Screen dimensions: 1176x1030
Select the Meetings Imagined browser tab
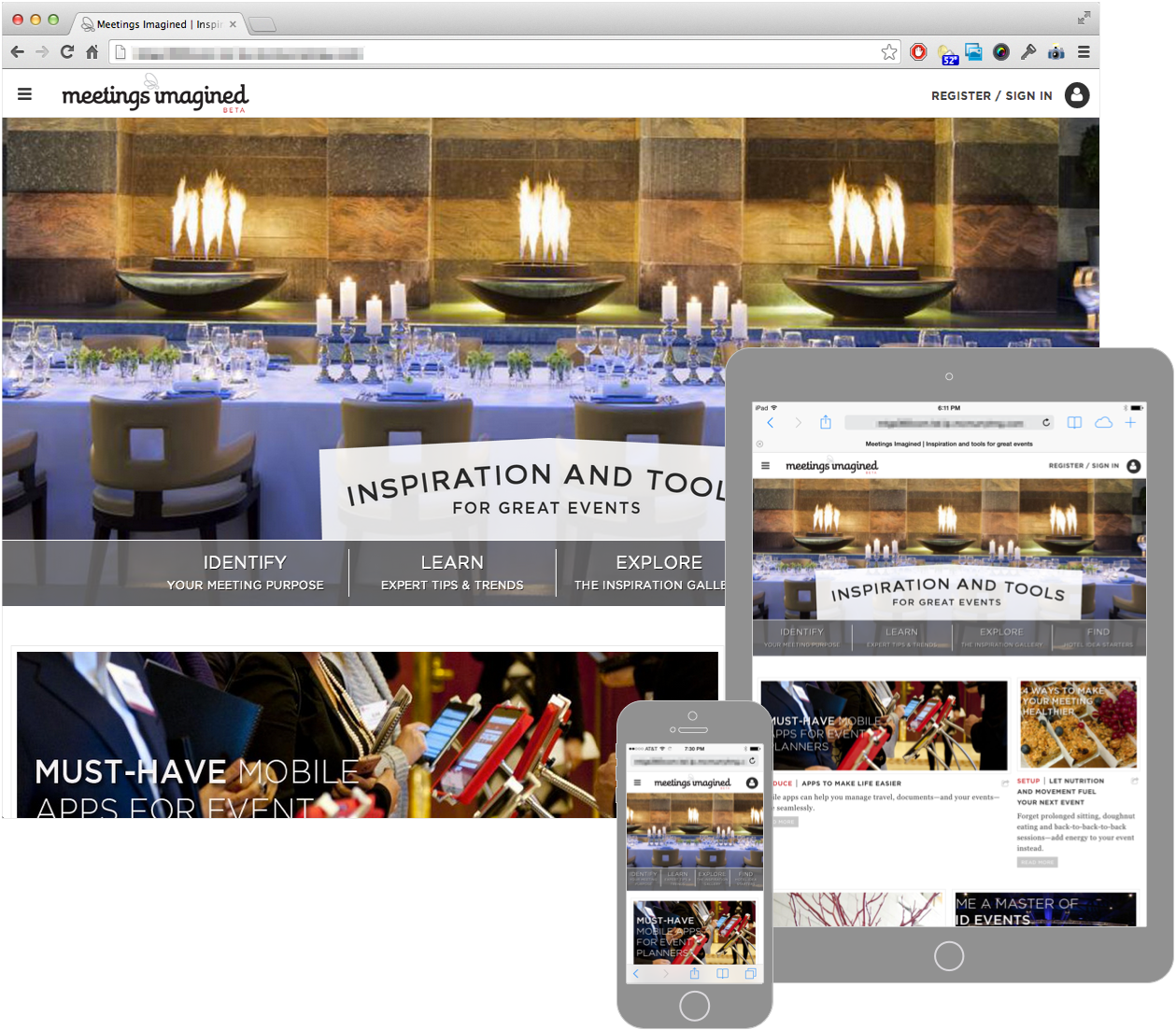click(x=159, y=23)
